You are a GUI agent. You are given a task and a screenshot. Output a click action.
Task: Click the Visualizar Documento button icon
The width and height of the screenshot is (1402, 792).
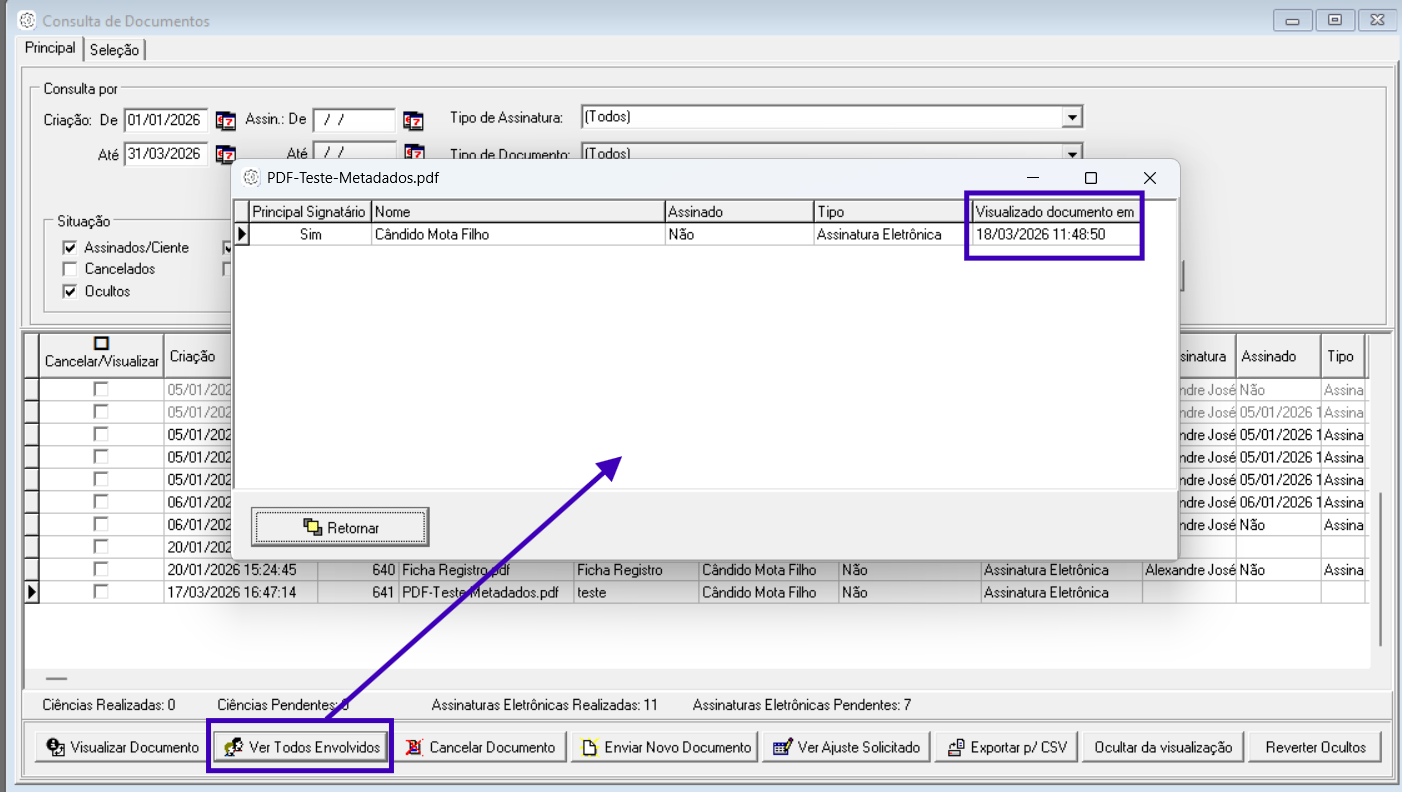56,747
